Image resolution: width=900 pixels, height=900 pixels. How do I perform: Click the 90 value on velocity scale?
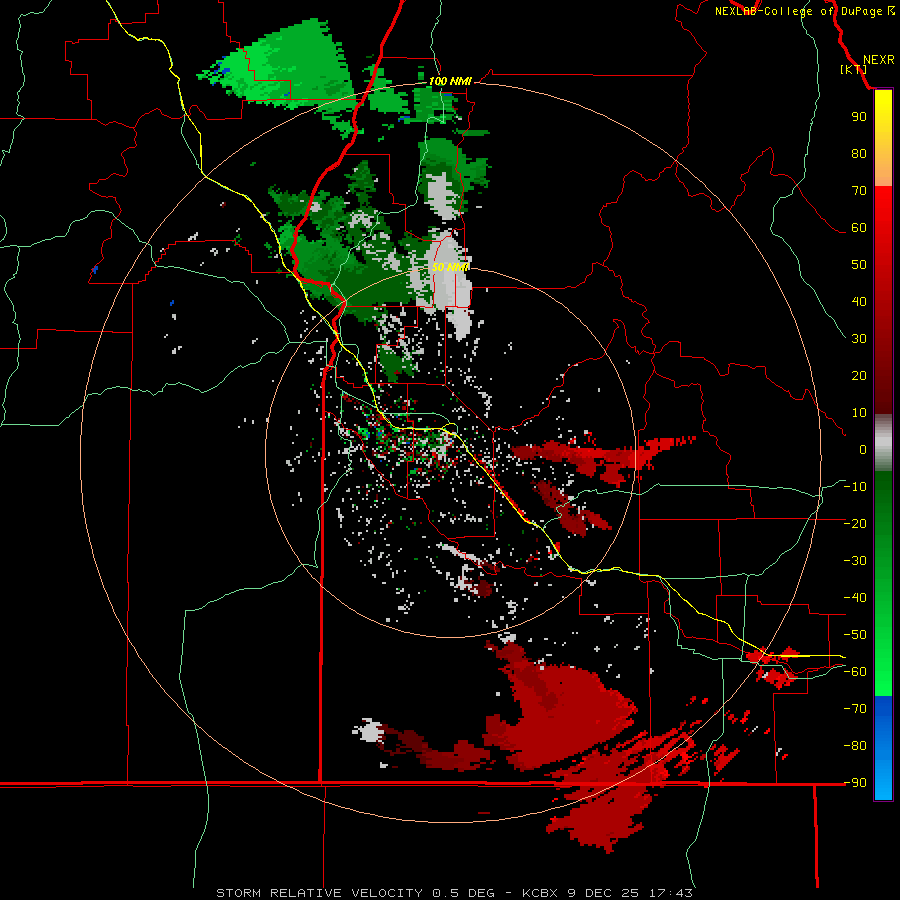coord(859,117)
